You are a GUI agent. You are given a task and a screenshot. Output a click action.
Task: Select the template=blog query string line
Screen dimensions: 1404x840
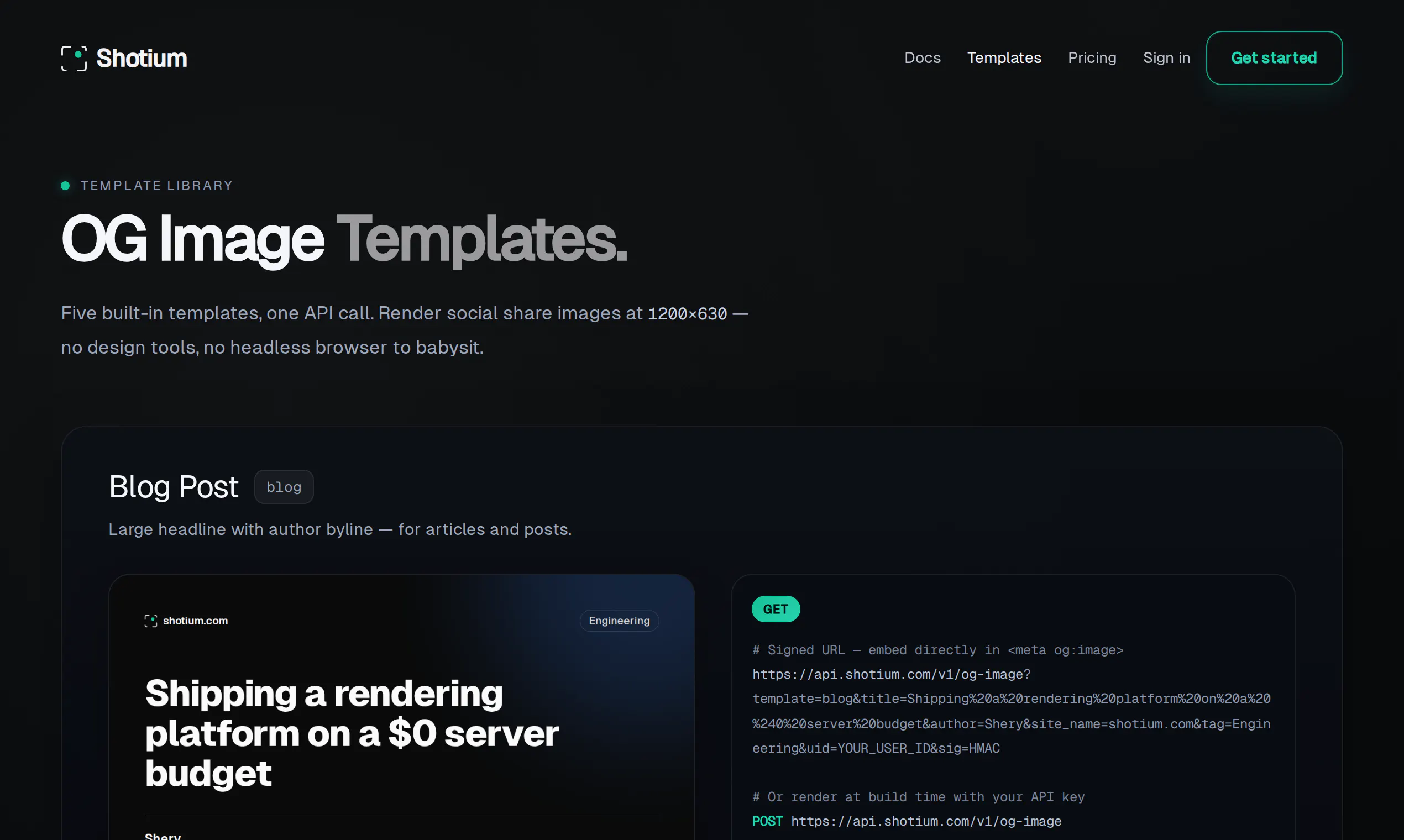[x=1011, y=699]
